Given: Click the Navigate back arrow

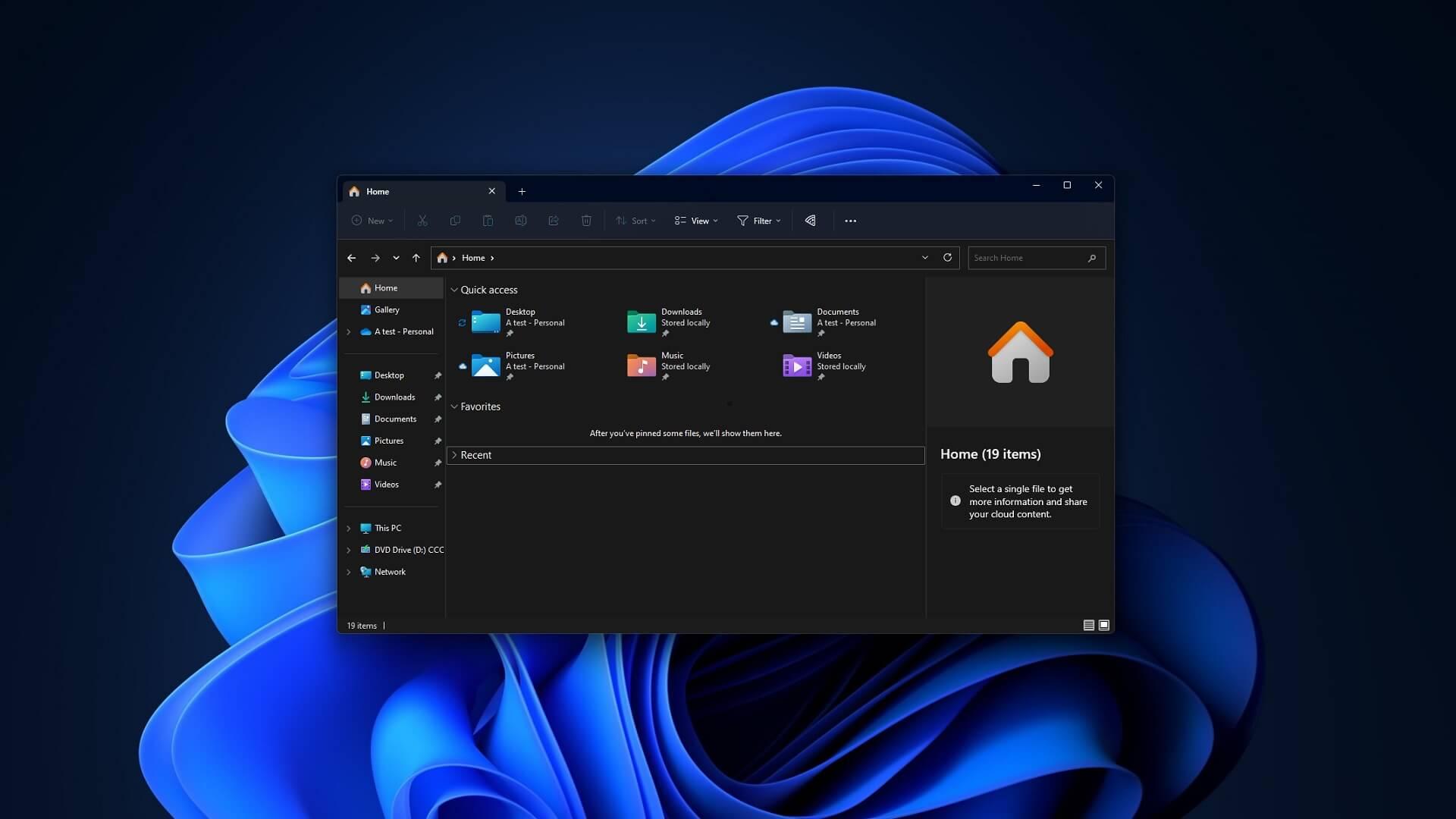Looking at the screenshot, I should click(351, 257).
